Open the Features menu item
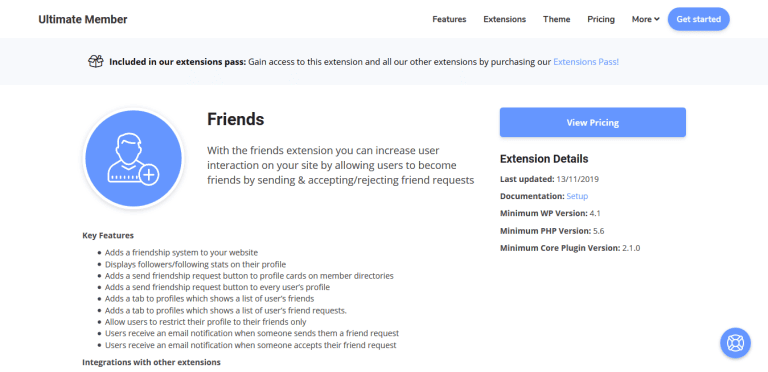Screen dimensions: 768x372 pyautogui.click(x=449, y=20)
